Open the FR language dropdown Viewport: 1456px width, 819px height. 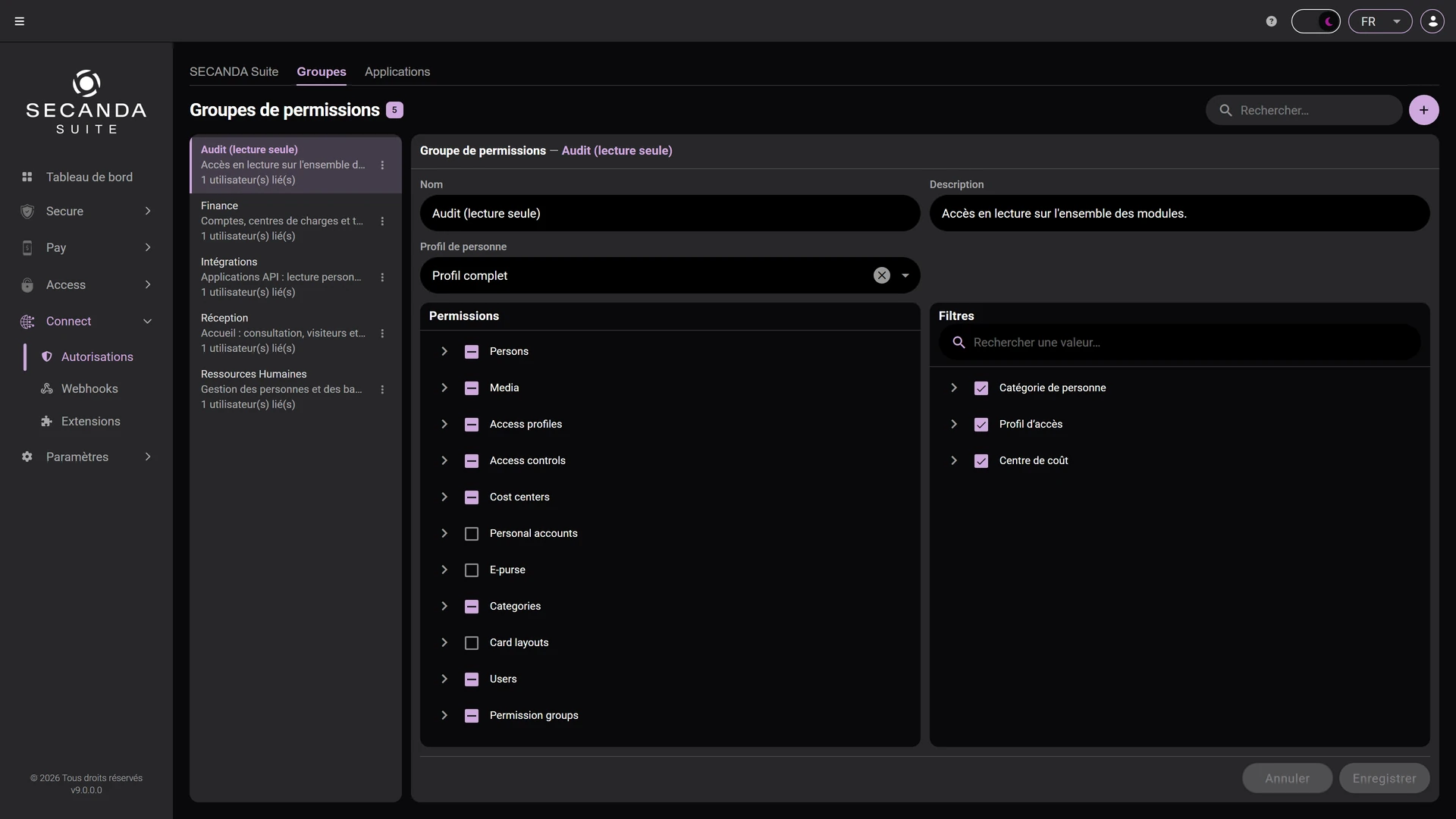click(x=1380, y=21)
